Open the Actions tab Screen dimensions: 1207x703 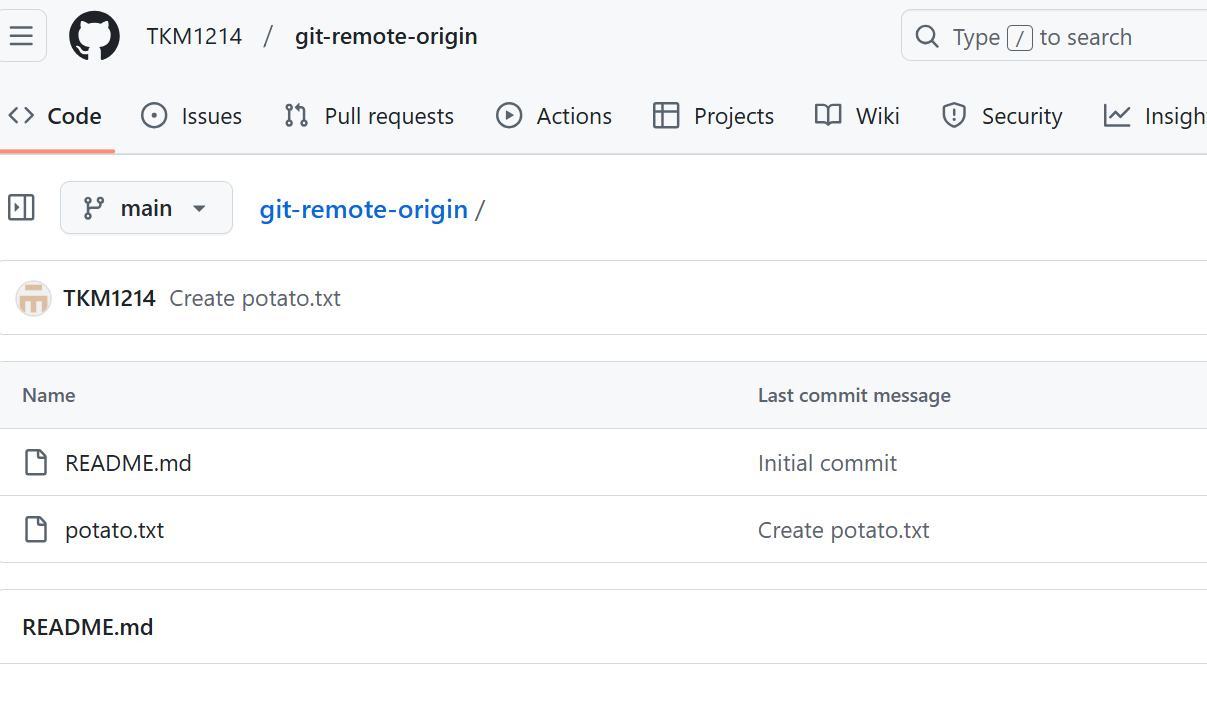[x=554, y=116]
